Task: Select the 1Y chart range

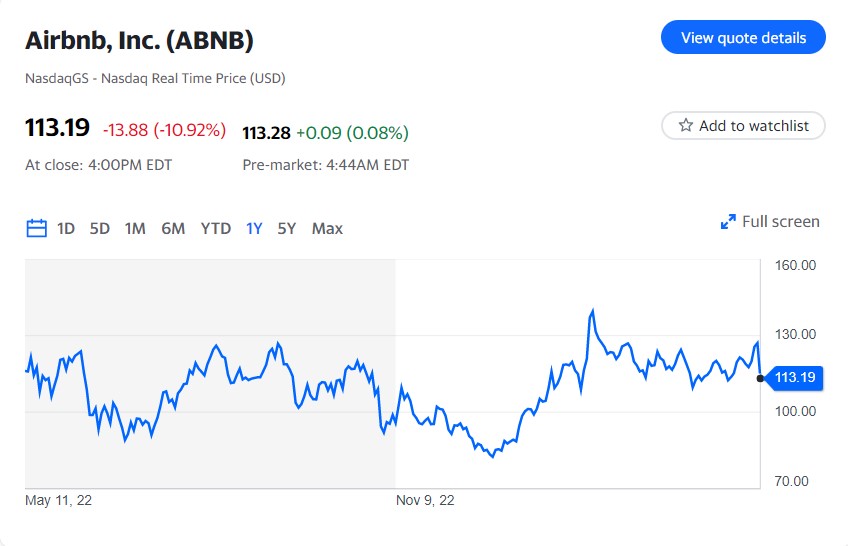Action: point(254,229)
